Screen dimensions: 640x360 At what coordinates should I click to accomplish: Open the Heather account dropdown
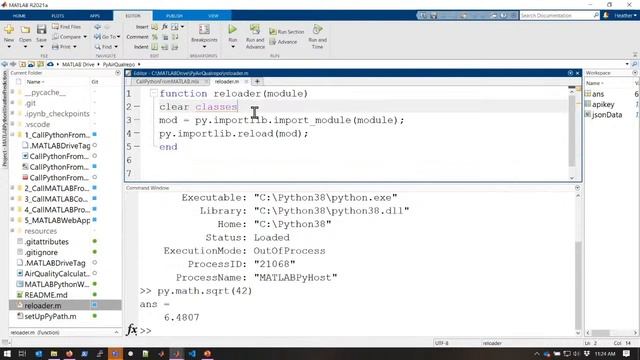click(625, 16)
